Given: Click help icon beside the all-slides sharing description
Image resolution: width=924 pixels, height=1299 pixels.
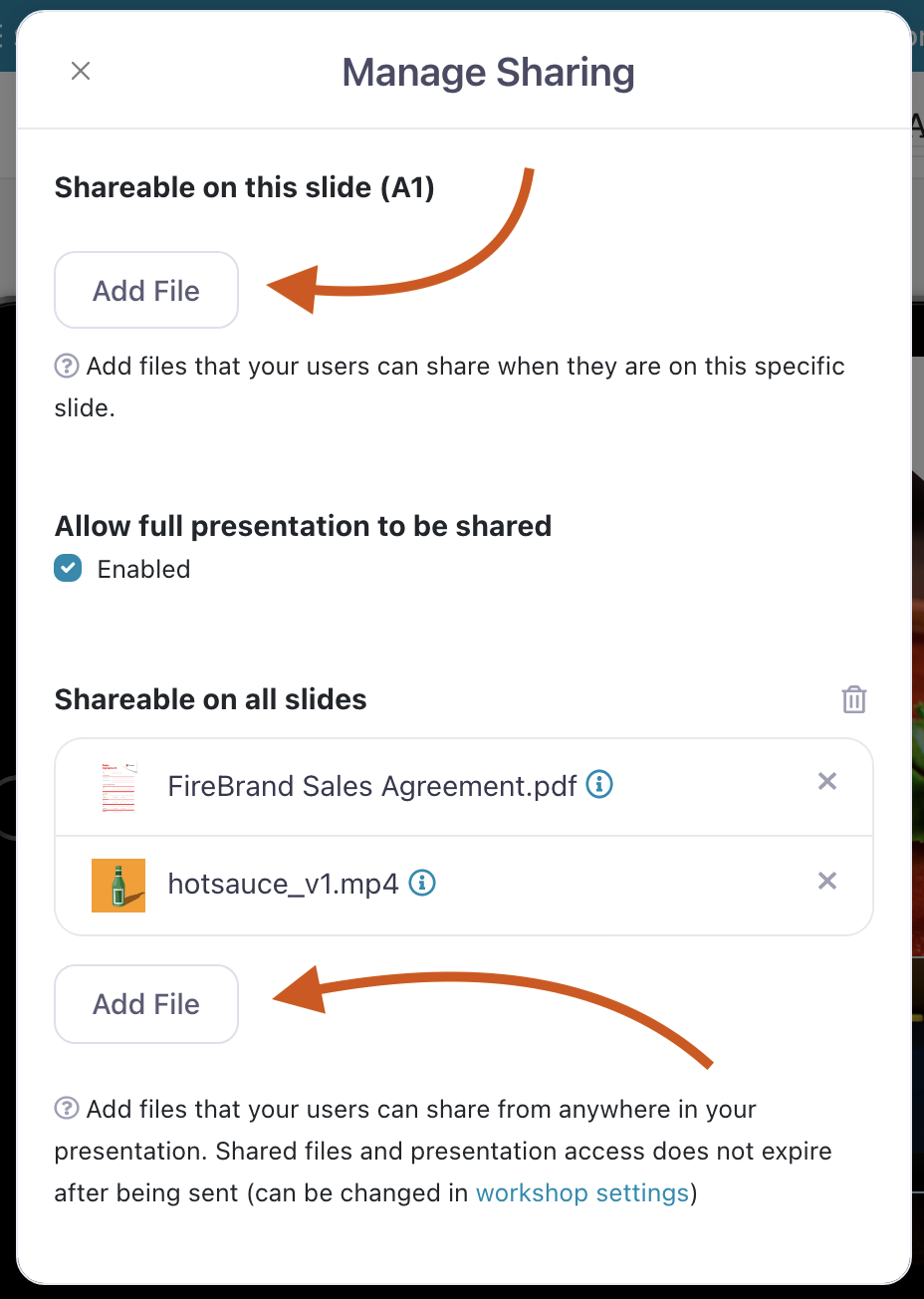Looking at the screenshot, I should tap(67, 1109).
